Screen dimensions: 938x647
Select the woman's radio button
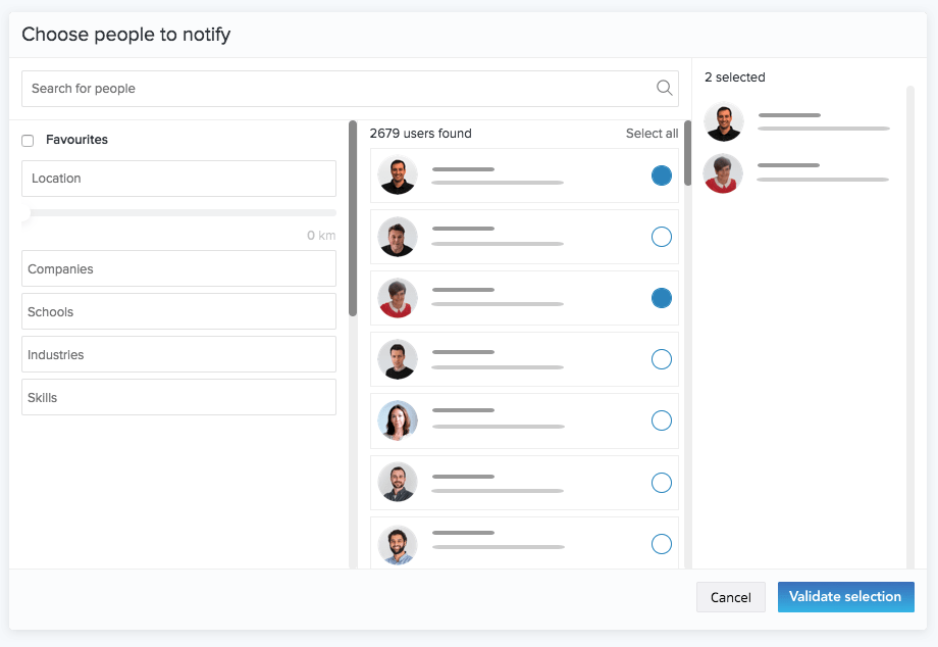[x=661, y=421]
